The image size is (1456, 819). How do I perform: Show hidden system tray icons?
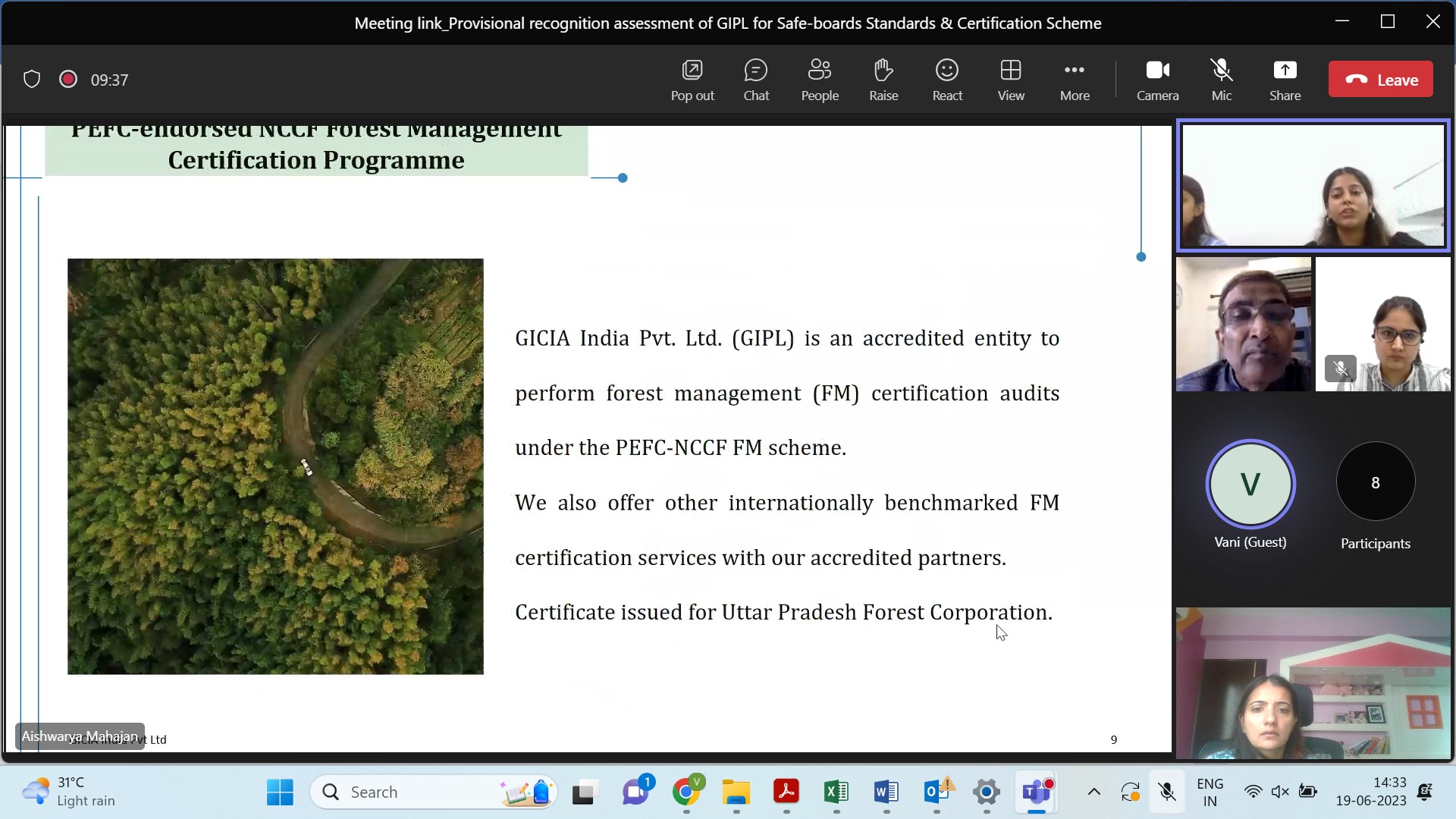1094,792
